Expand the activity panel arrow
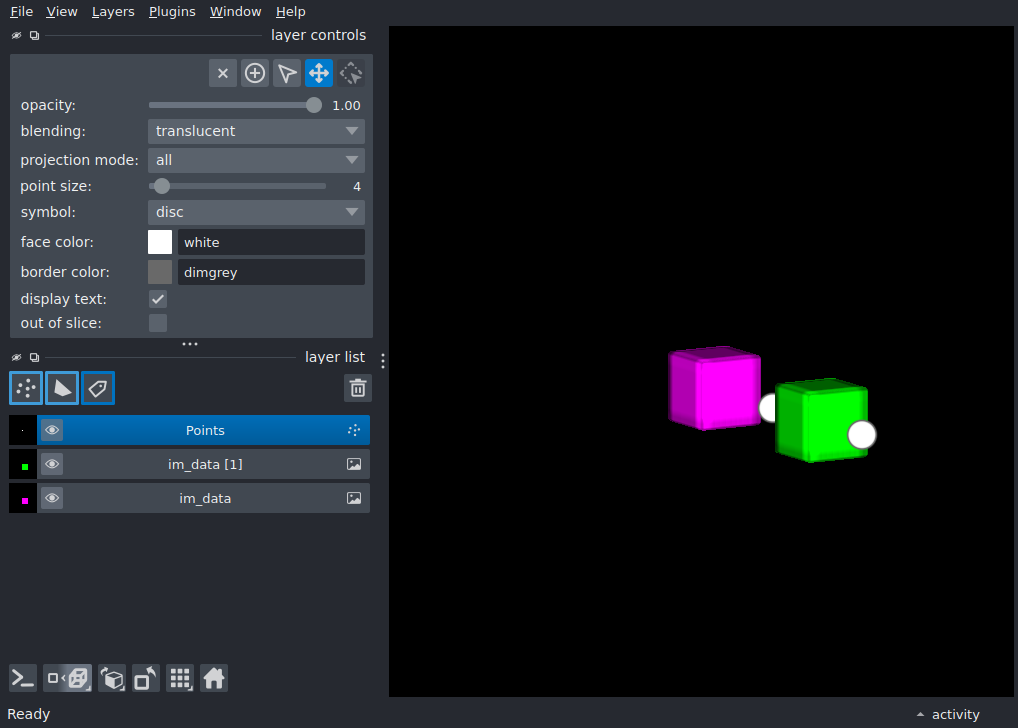1018x728 pixels. pos(920,714)
